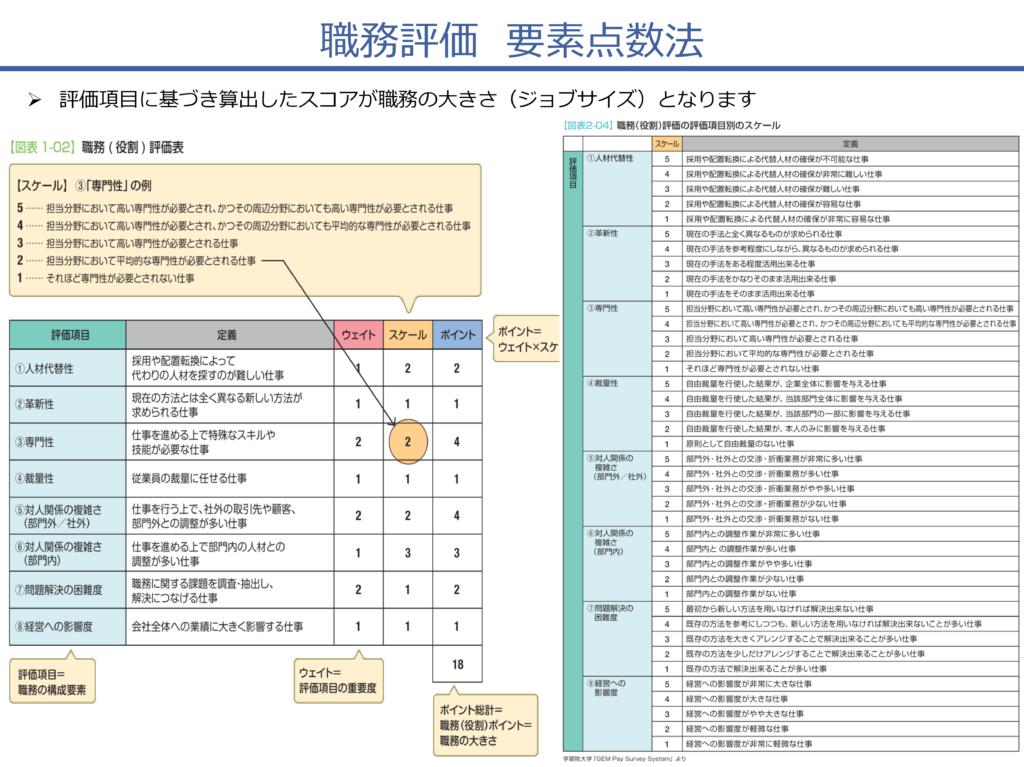
Task: Click the orange-circled scale value 「2」 in ③専門性 row
Action: point(408,442)
